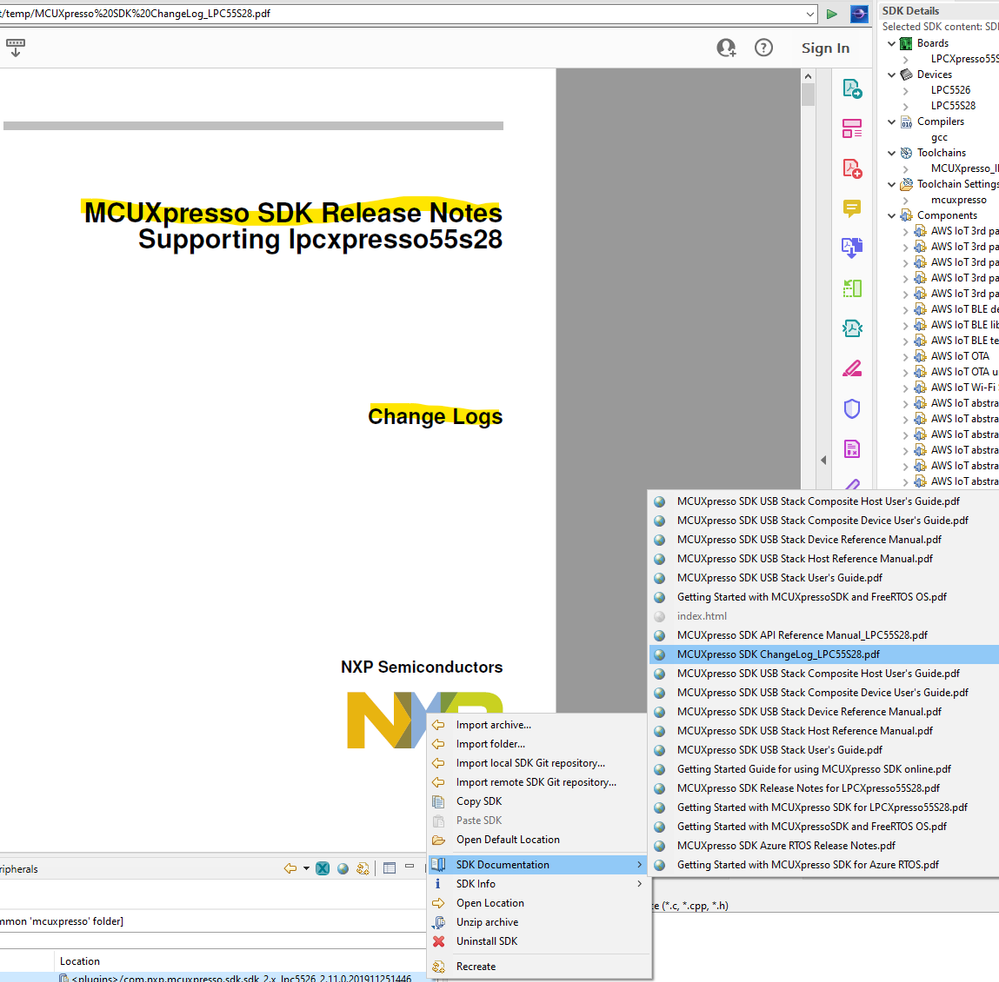Click the PDF scrollbar up arrow
999x982 pixels.
(x=808, y=76)
